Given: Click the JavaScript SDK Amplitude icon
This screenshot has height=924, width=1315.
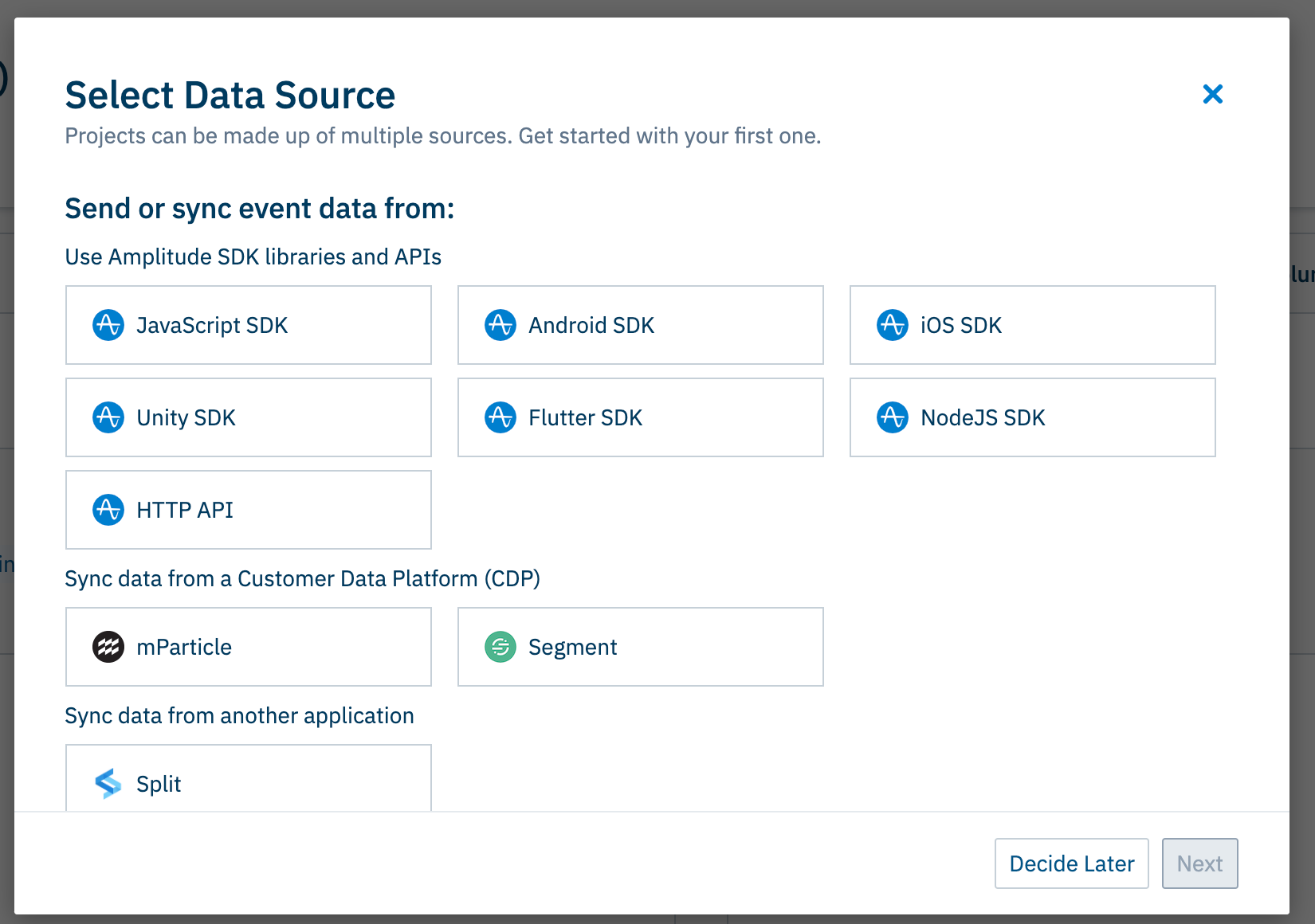Looking at the screenshot, I should coord(108,325).
